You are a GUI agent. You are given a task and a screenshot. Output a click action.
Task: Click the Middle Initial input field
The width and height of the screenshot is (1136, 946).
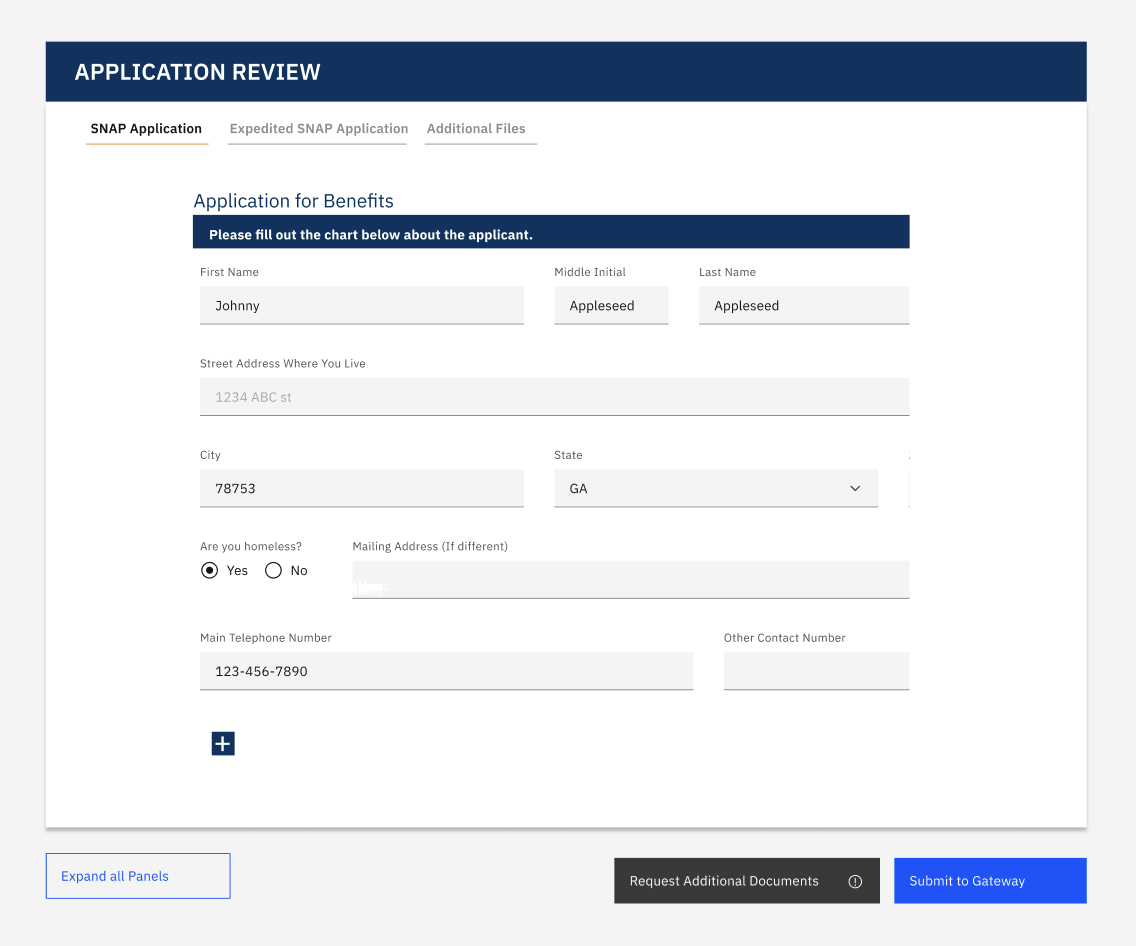pos(611,306)
